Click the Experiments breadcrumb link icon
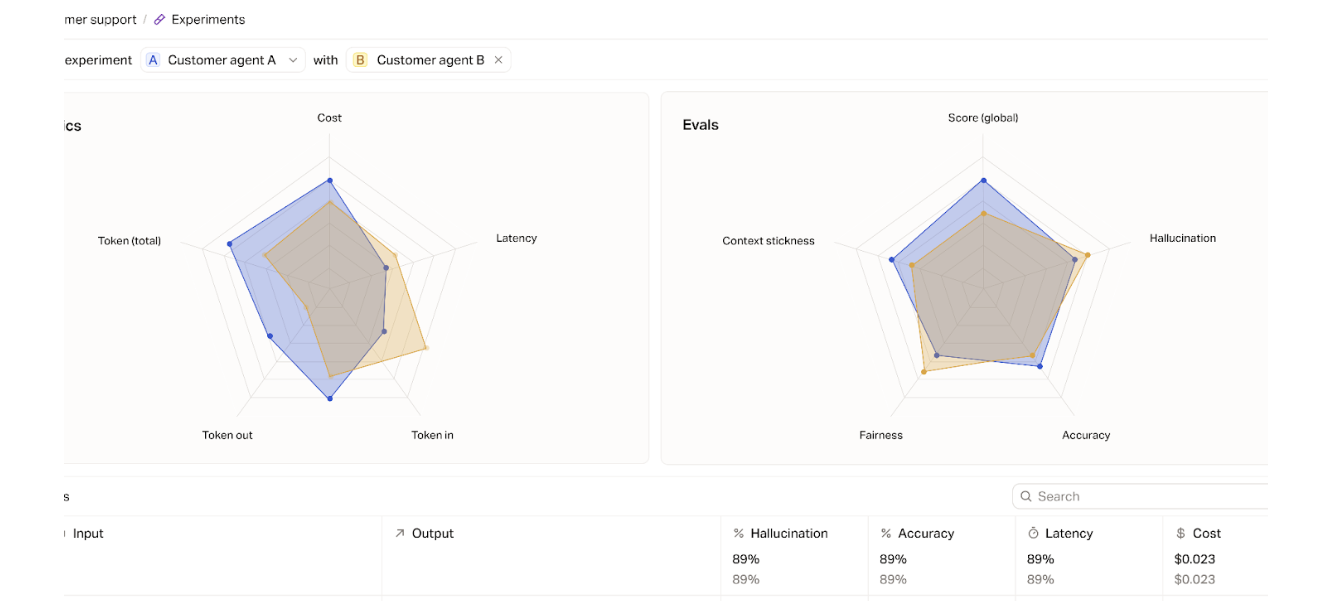 159,20
